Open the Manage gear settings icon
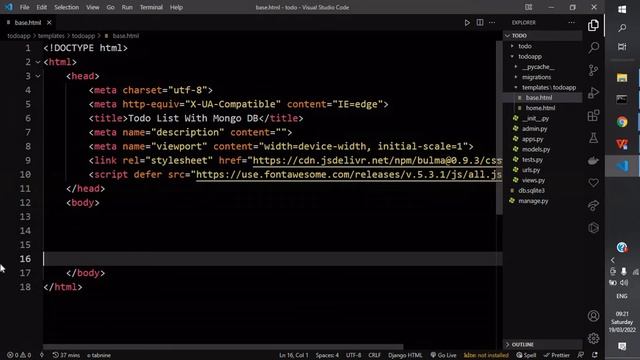640x360 pixels. coord(593,338)
